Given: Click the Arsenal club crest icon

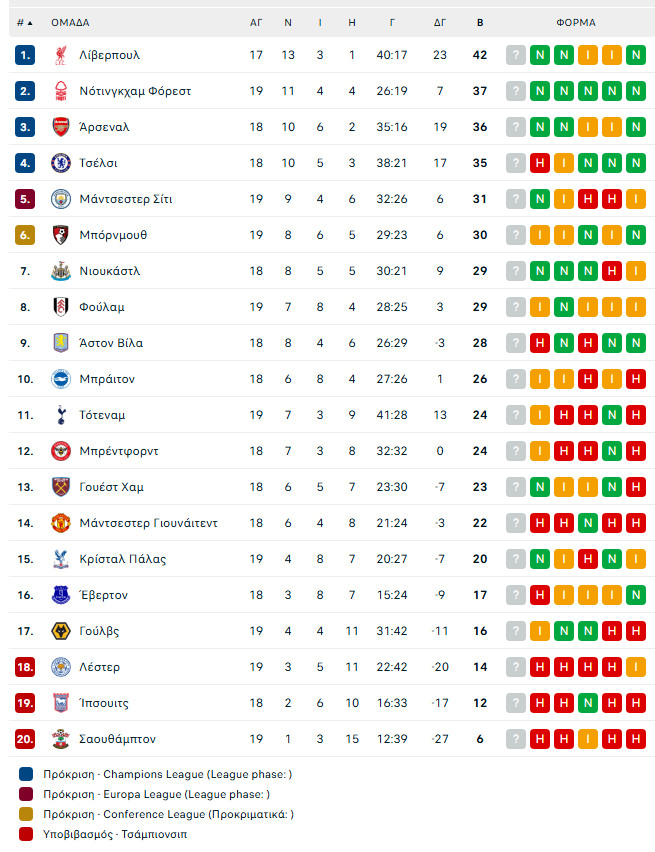Looking at the screenshot, I should tap(60, 127).
